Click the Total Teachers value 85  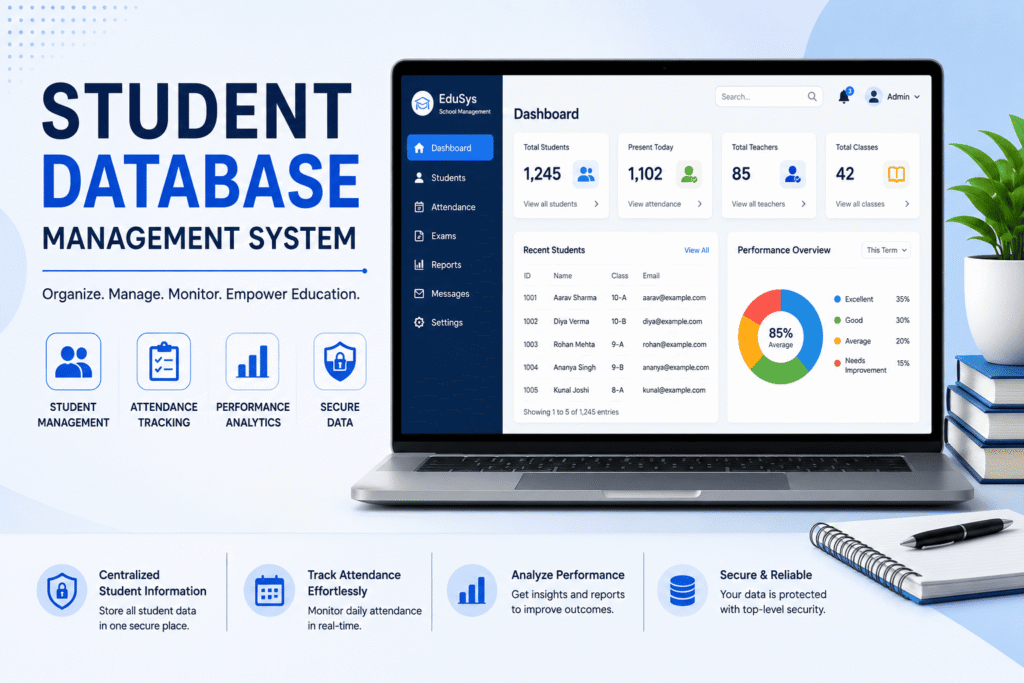click(x=741, y=174)
